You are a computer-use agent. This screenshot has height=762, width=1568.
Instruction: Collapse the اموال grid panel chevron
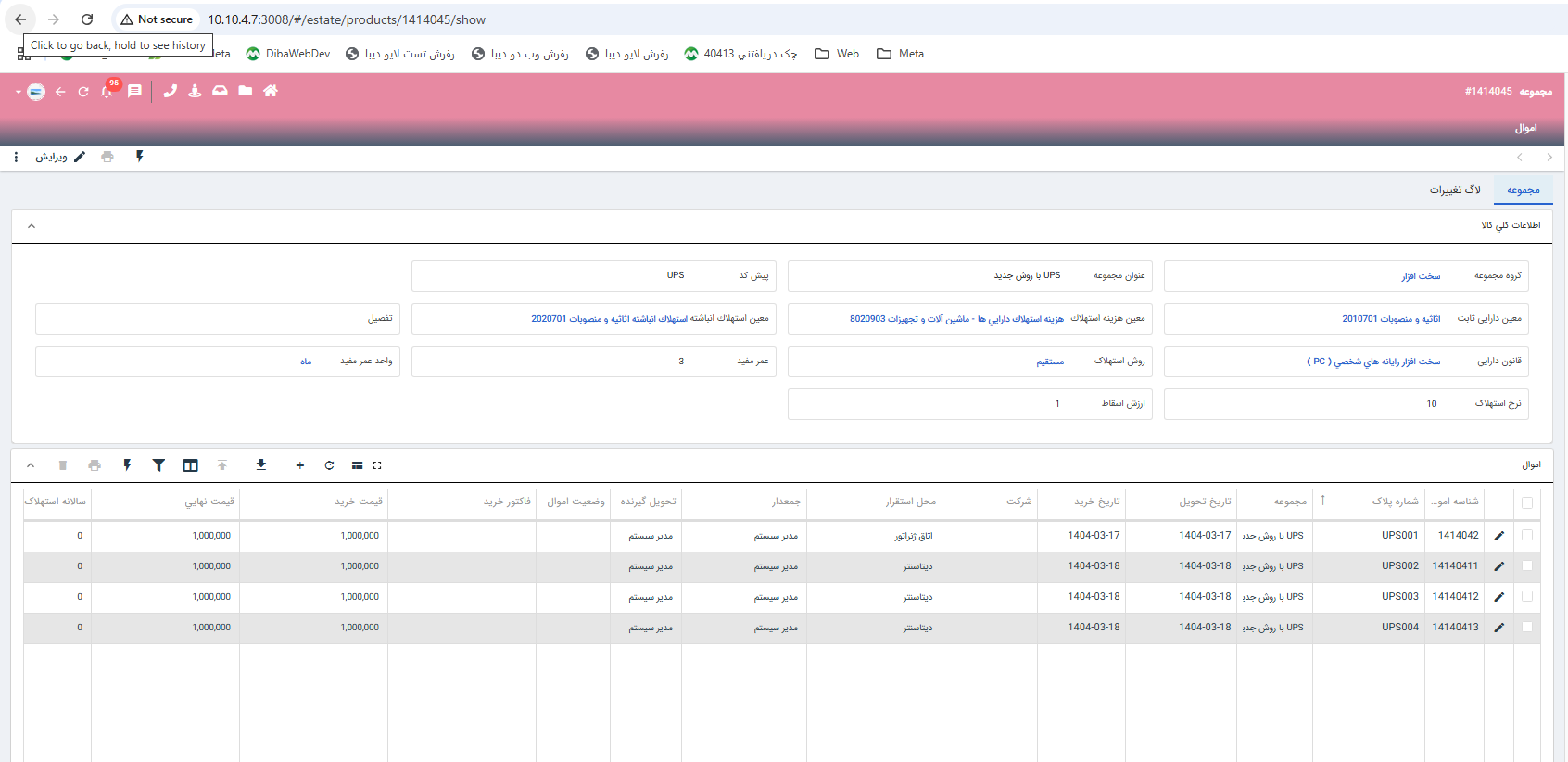(31, 465)
